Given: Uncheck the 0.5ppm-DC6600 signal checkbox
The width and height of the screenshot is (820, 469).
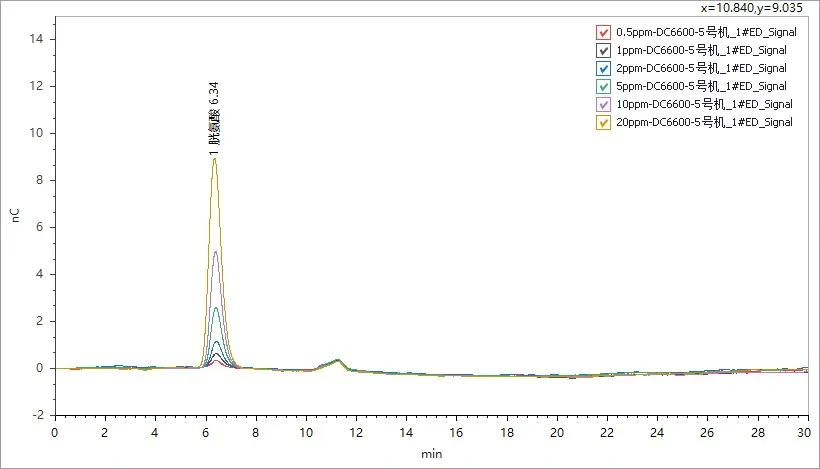Looking at the screenshot, I should [603, 32].
